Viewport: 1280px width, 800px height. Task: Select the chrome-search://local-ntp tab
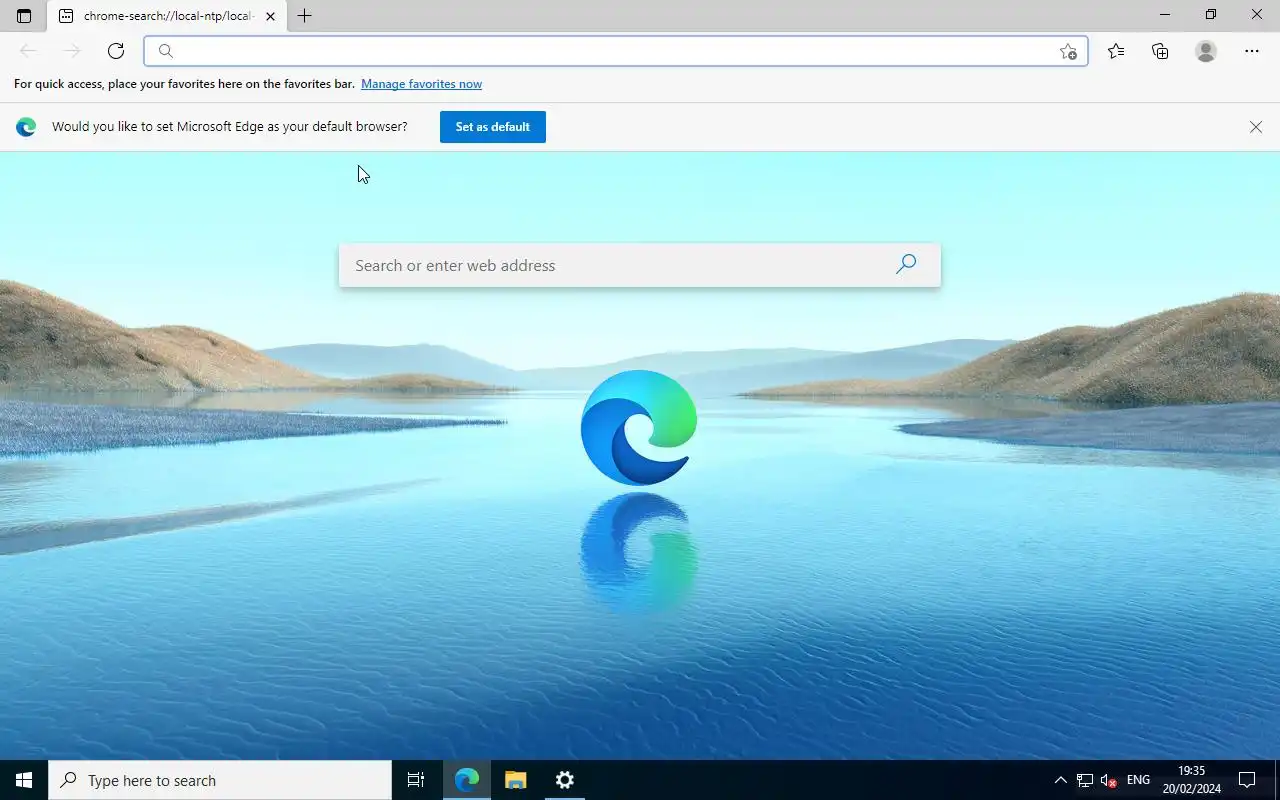click(166, 16)
